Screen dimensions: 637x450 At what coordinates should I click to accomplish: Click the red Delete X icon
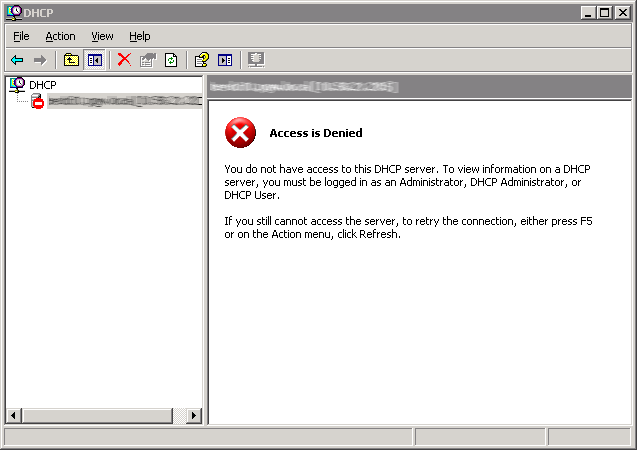tap(124, 60)
